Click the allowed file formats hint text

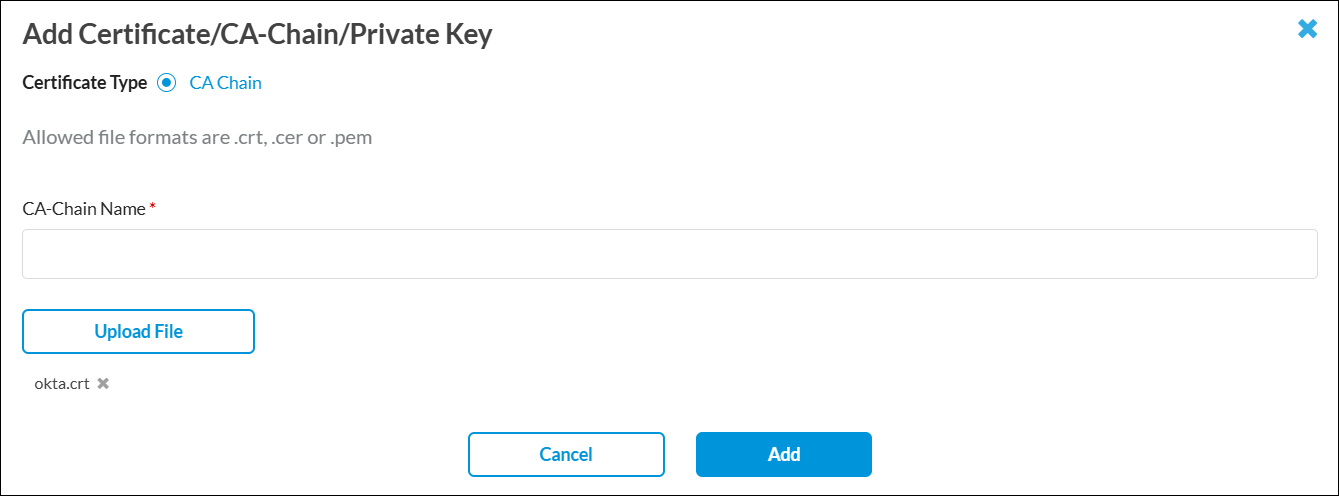(197, 137)
